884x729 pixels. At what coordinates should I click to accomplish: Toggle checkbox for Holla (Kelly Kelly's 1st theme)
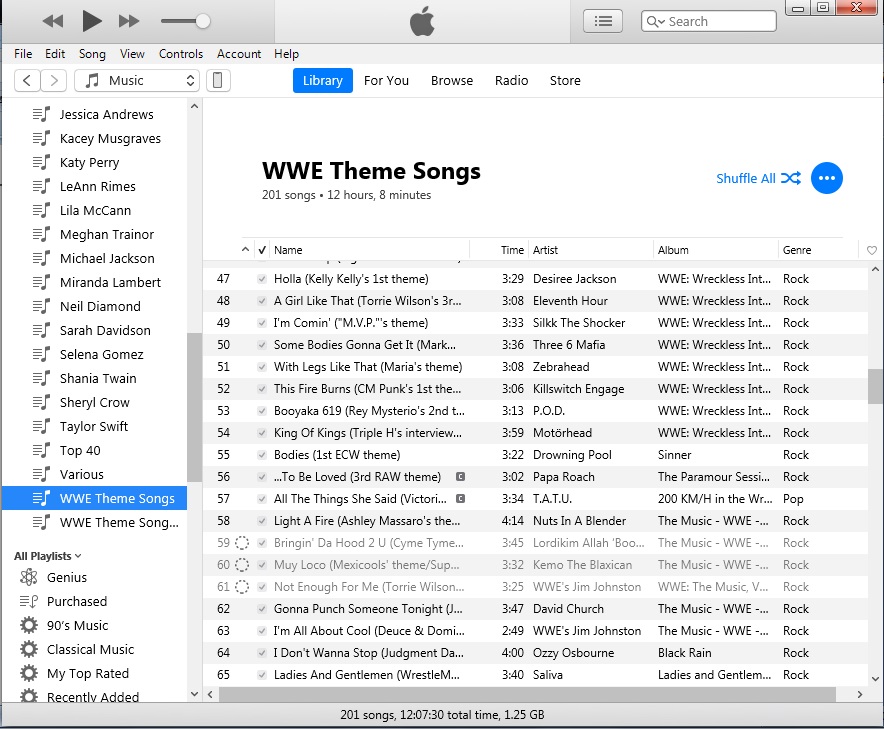262,279
